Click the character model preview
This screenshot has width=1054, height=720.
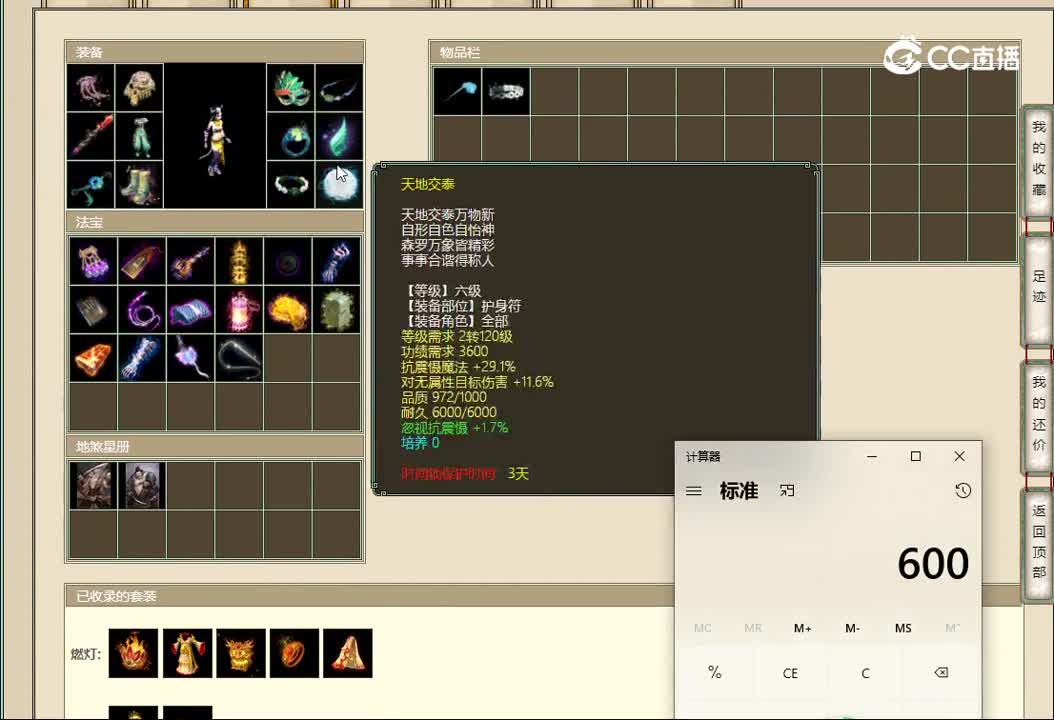pyautogui.click(x=214, y=136)
